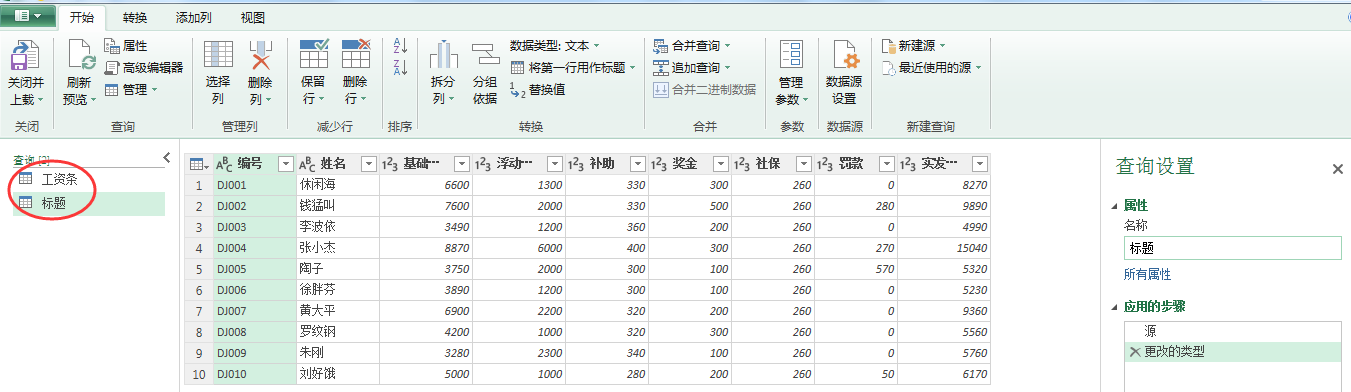Screen dimensions: 1351x392
Task: Select the Changed Type (更改的类型) step
Action: tap(1232, 352)
